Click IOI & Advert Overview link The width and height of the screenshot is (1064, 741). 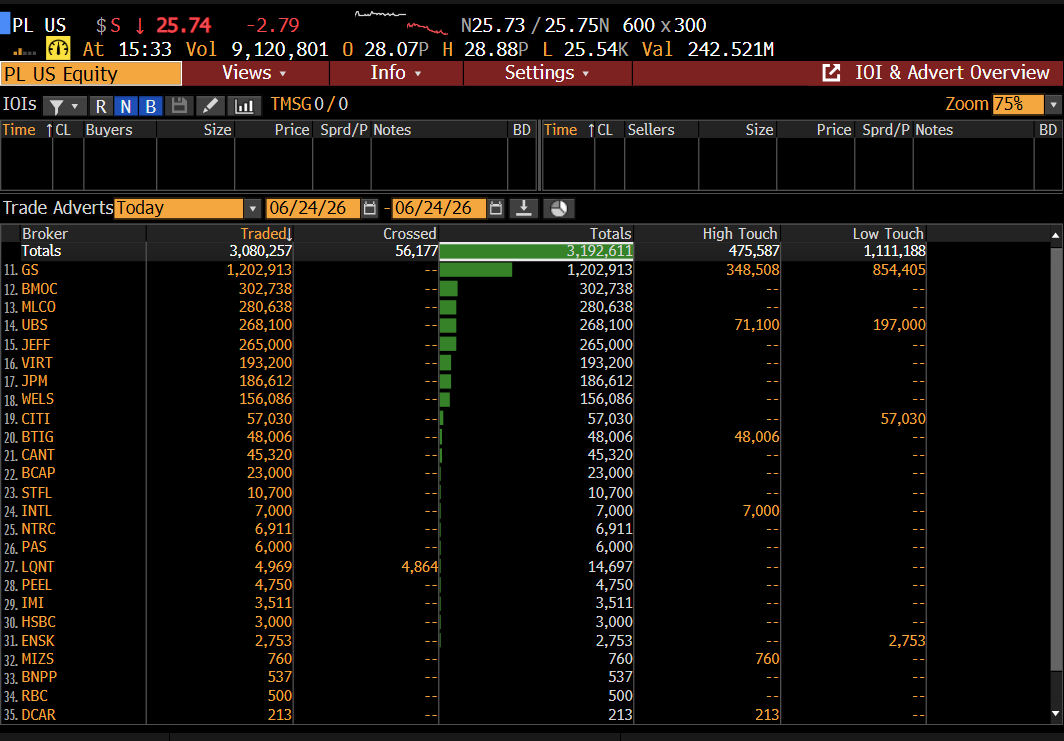pyautogui.click(x=951, y=73)
